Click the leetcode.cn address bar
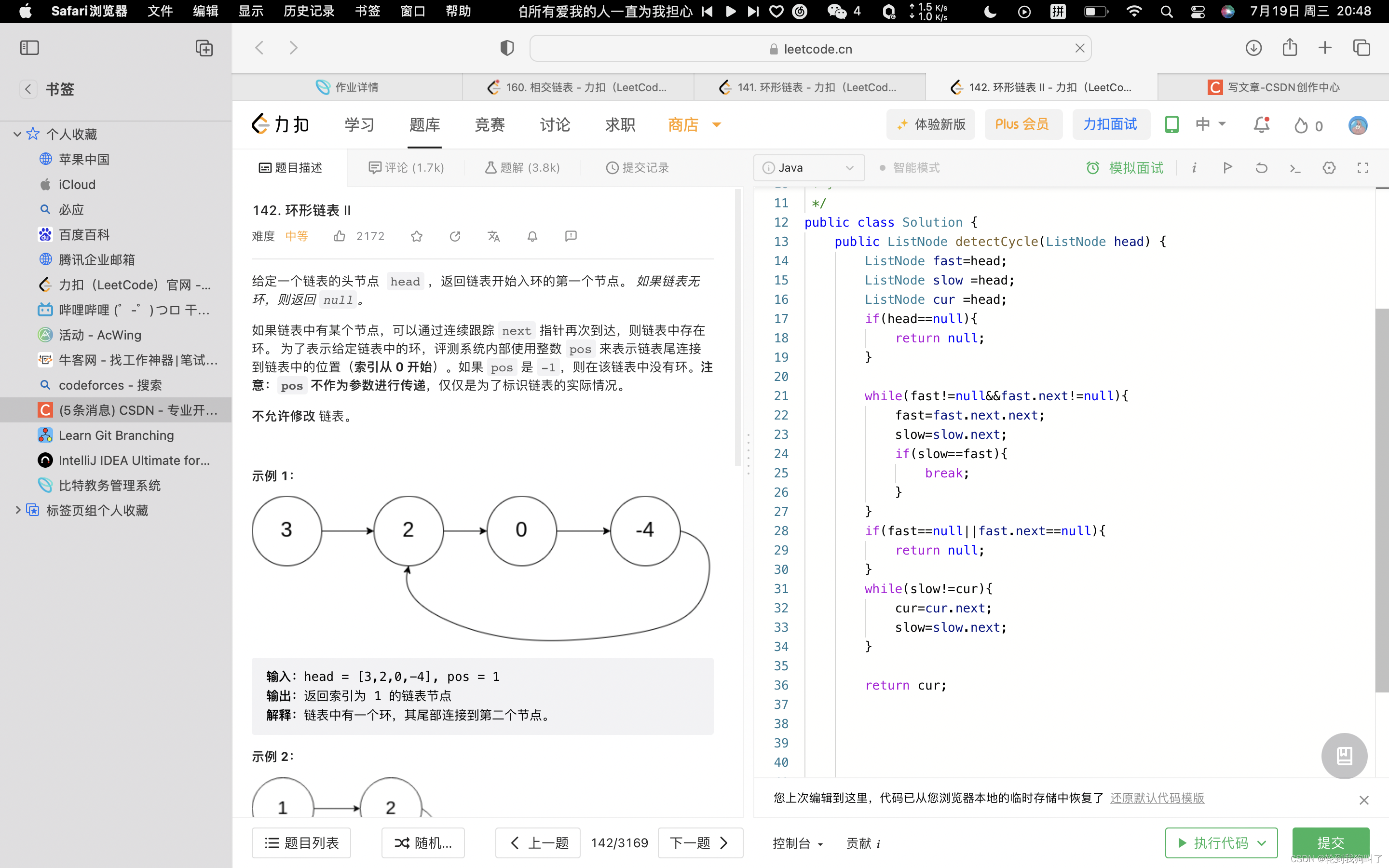Screen dimensions: 1389x868 [810, 49]
